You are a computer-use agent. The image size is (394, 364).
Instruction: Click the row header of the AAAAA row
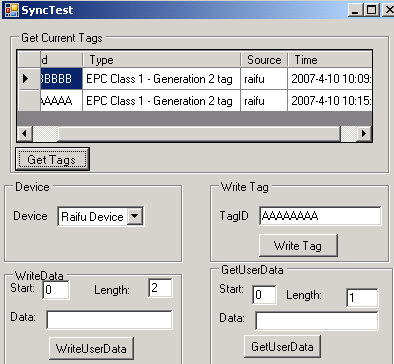pyautogui.click(x=29, y=100)
